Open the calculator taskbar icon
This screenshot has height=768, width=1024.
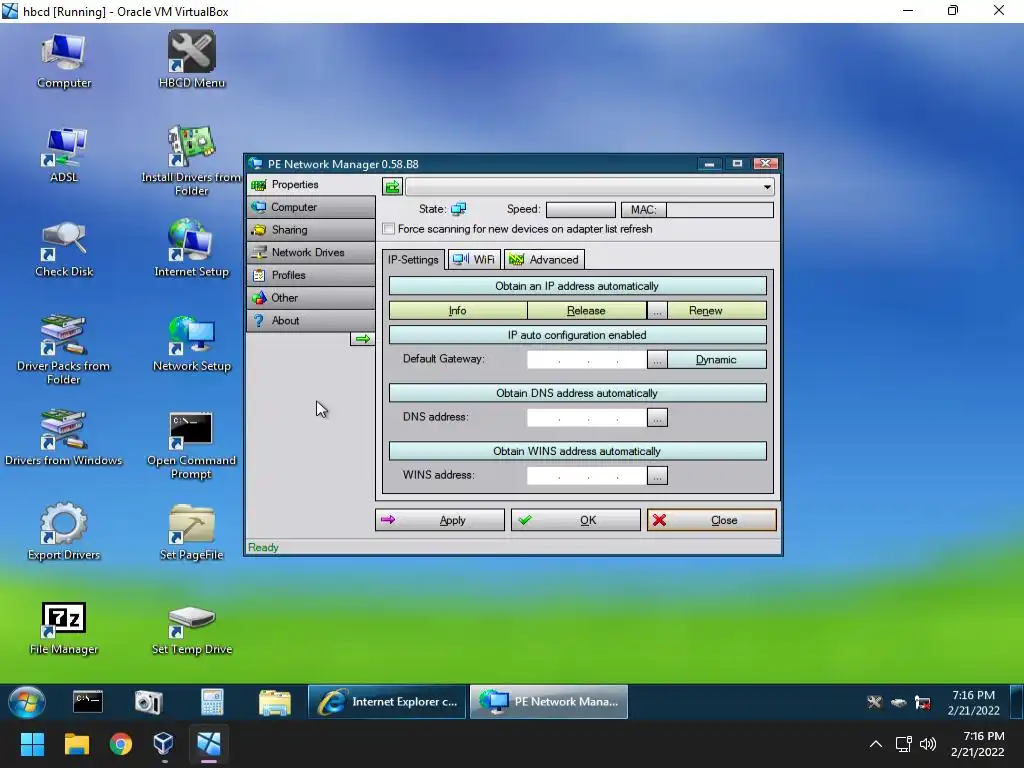[212, 702]
